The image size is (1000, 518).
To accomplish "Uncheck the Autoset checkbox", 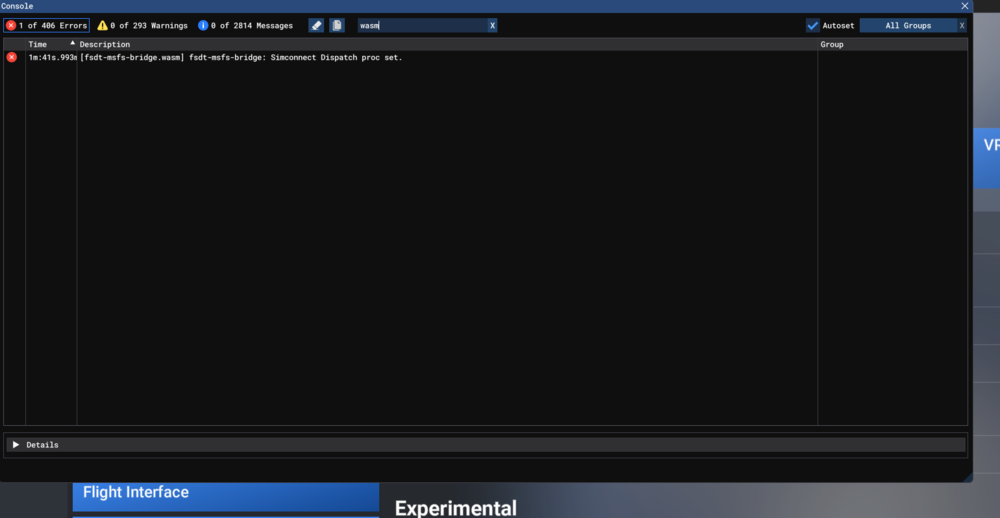I will [x=813, y=25].
